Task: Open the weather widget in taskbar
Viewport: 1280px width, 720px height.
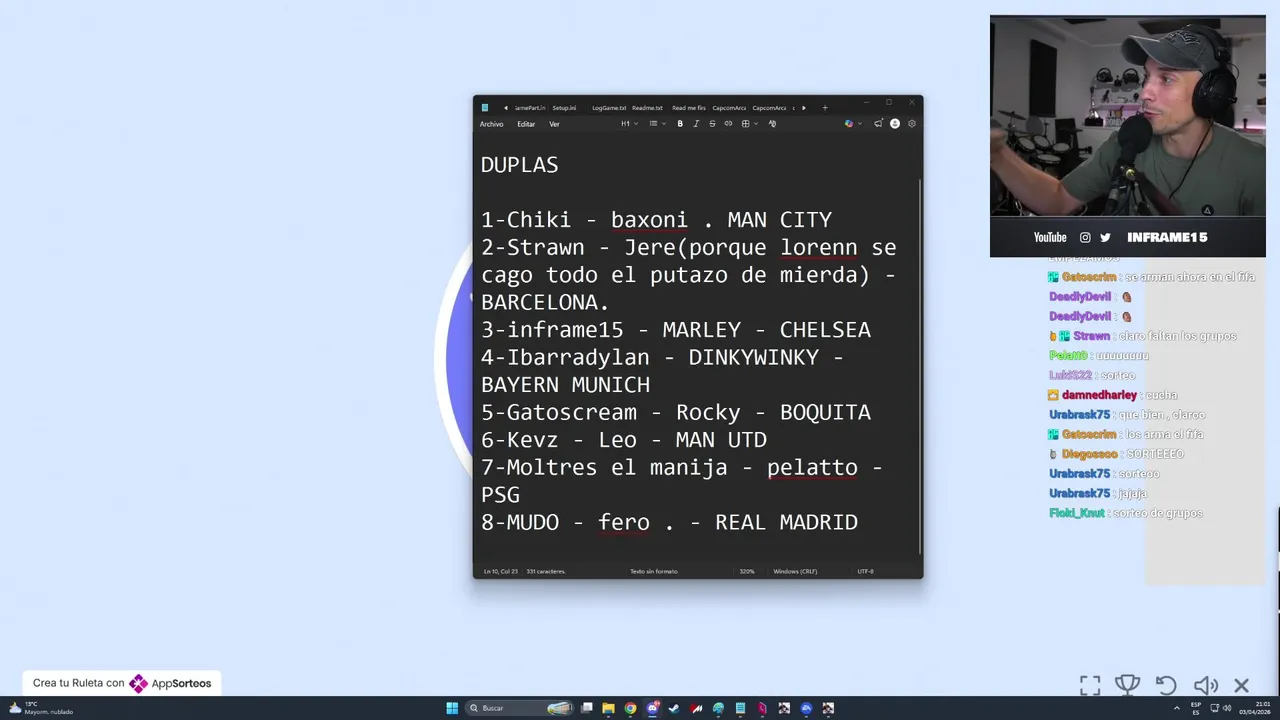Action: (40, 708)
